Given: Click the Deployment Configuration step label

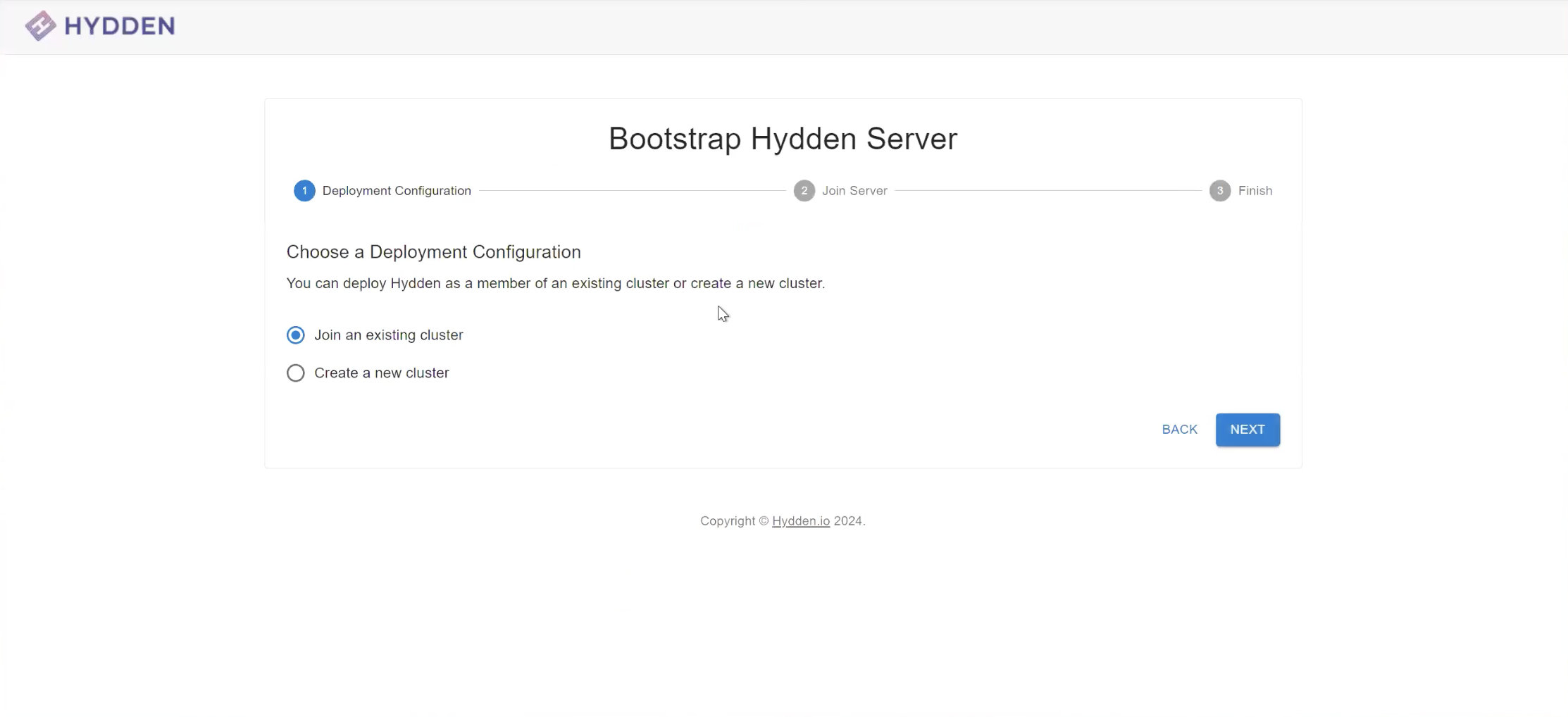Looking at the screenshot, I should pos(397,190).
